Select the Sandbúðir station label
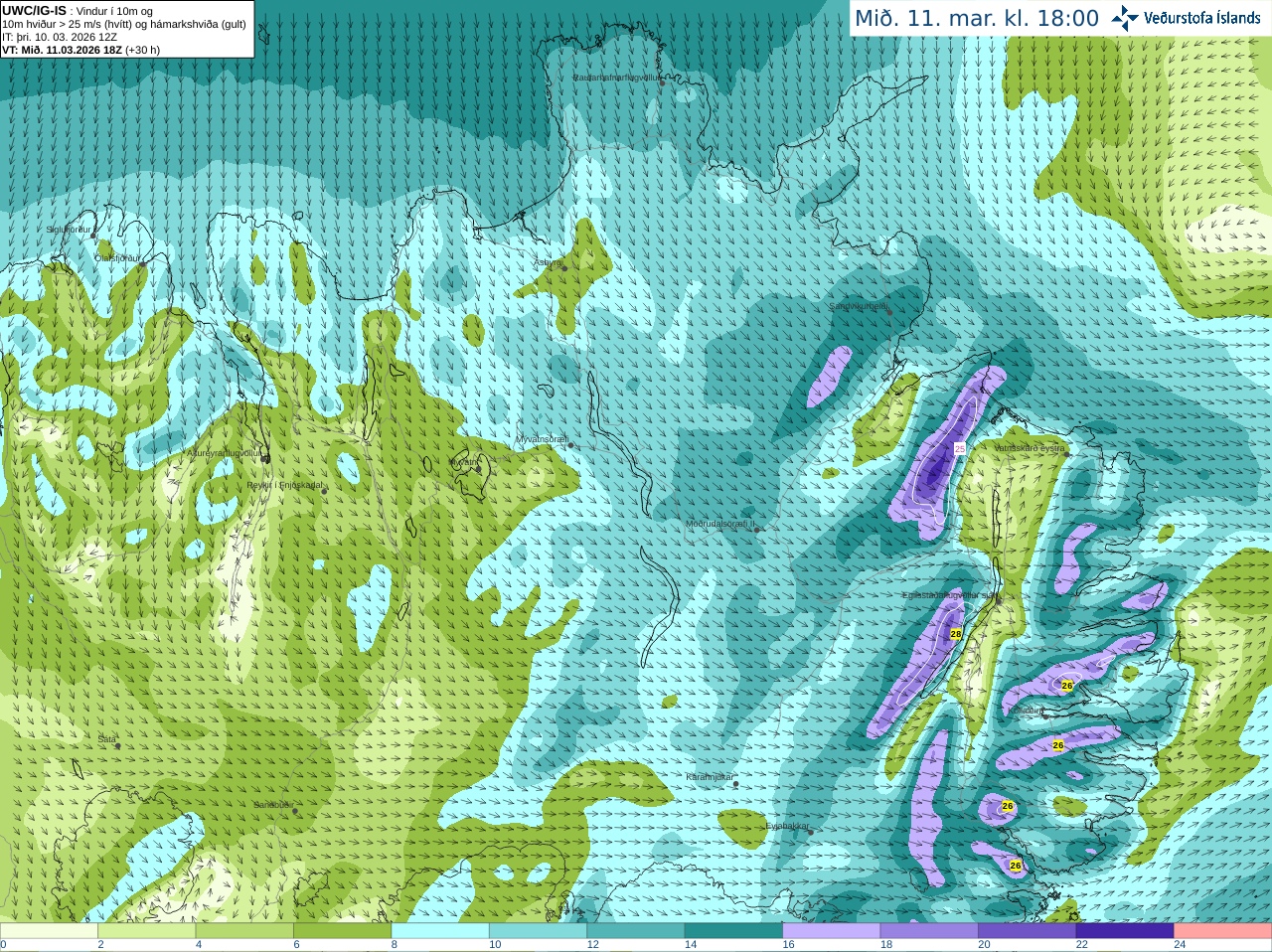The height and width of the screenshot is (952, 1272). coord(272,805)
